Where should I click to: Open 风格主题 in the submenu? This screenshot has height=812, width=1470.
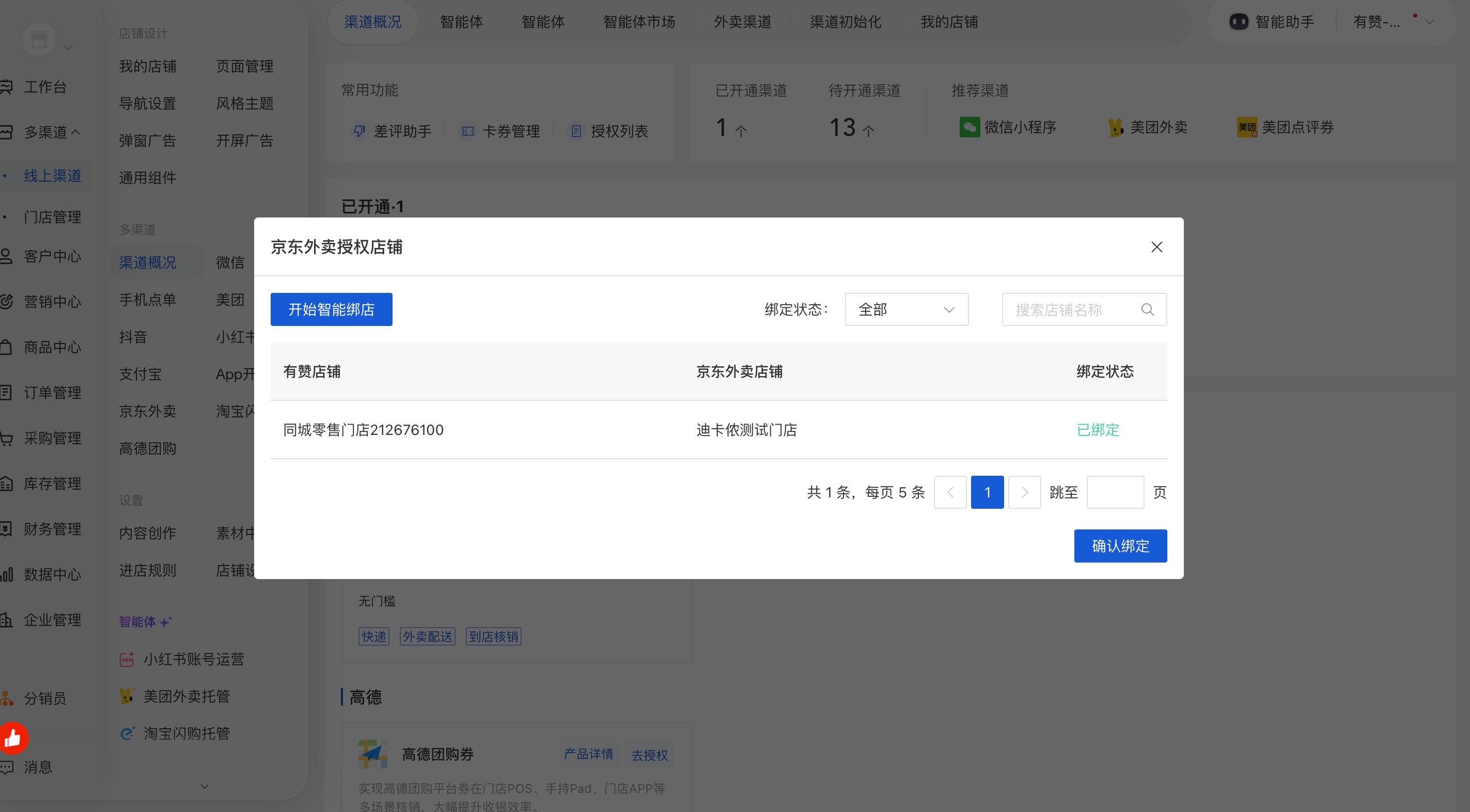tap(245, 103)
